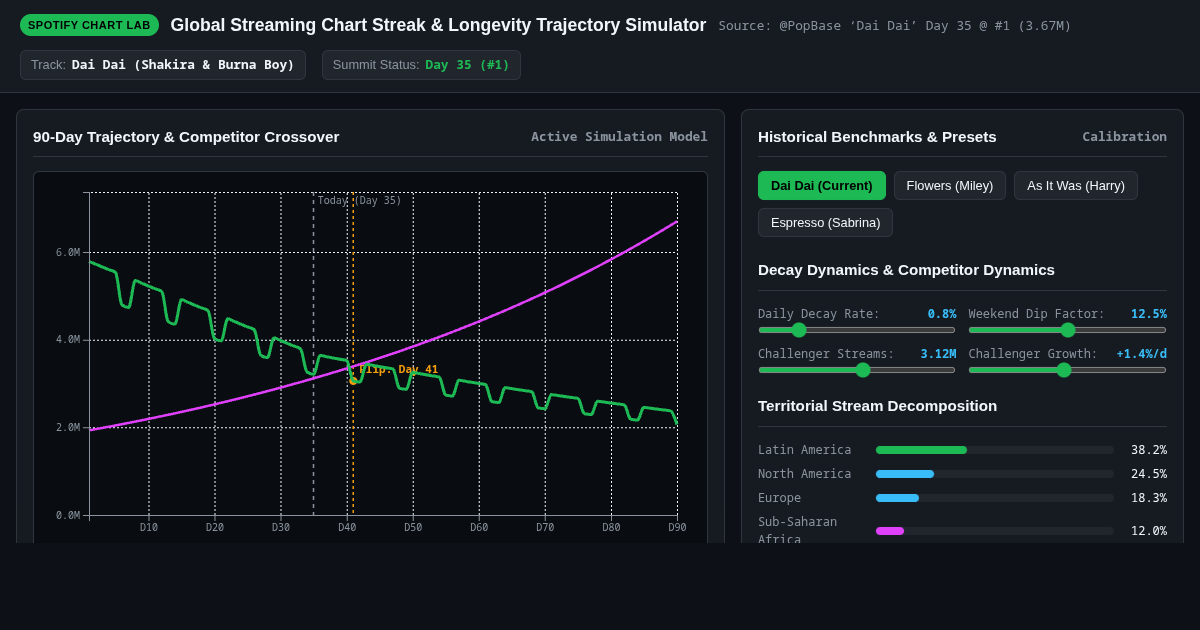
Task: Click the Historical Benchmarks & Presets heading
Action: coord(877,136)
